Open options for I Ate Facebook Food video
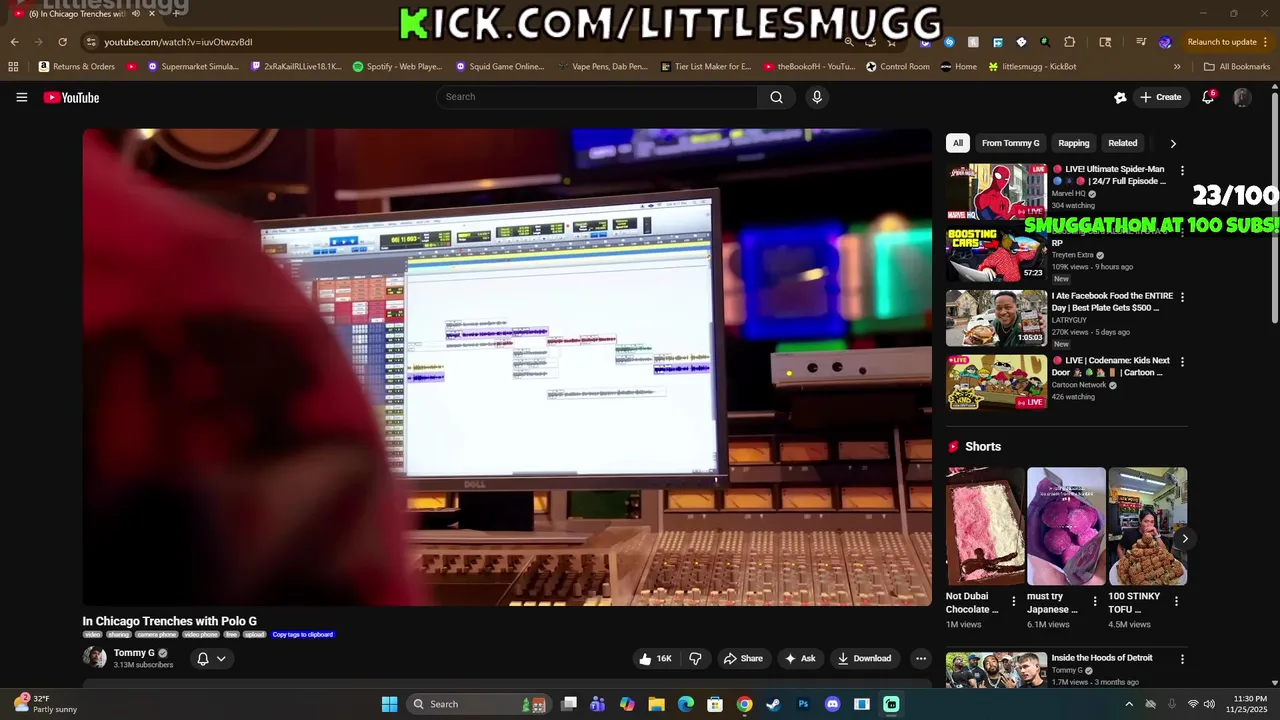The height and width of the screenshot is (720, 1280). click(1182, 297)
